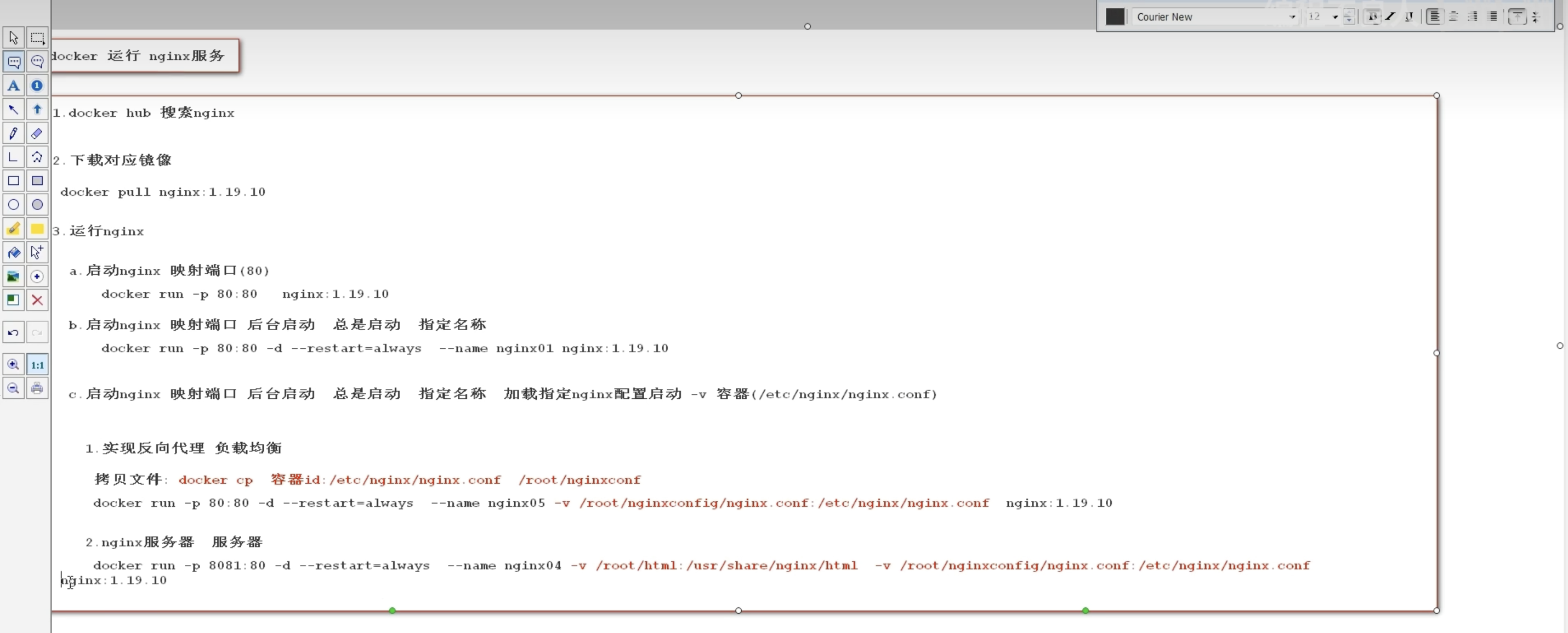The image size is (1568, 633).
Task: Select the text tool with letter A
Action: tap(13, 86)
